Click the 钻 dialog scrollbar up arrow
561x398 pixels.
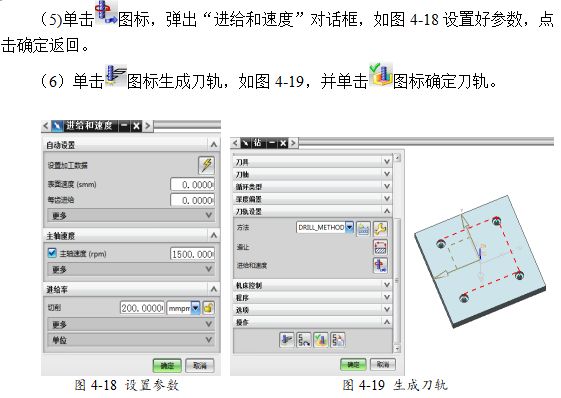pos(397,157)
